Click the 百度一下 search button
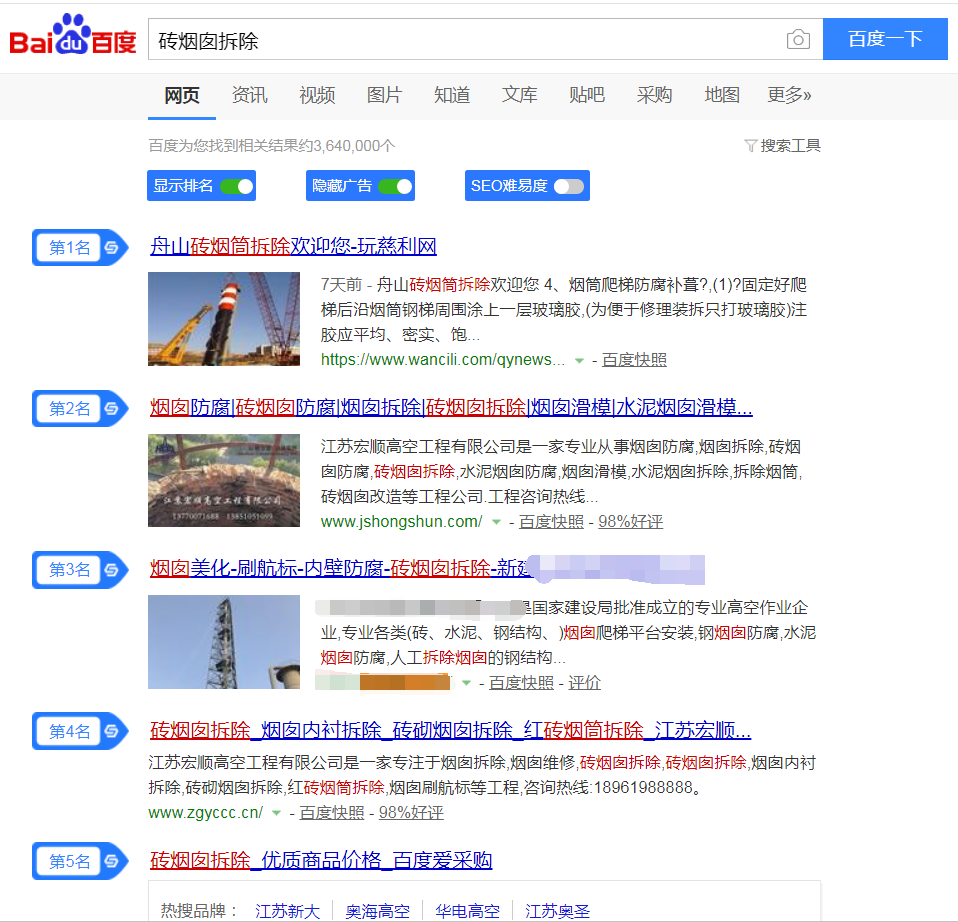 point(885,39)
